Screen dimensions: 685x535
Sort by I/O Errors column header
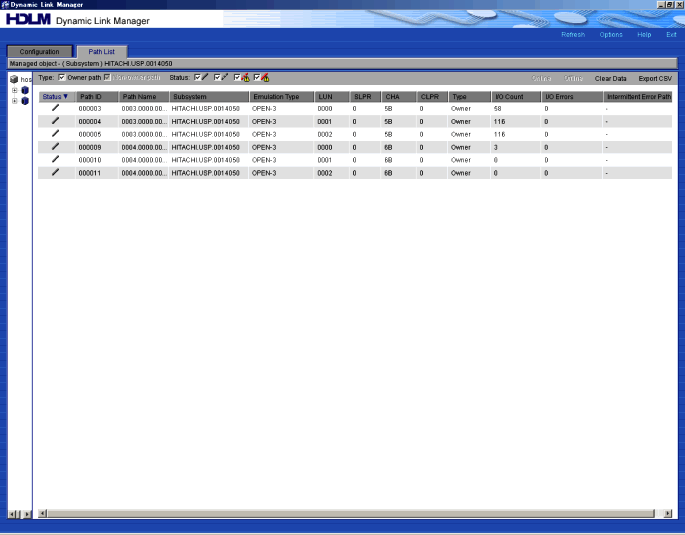pyautogui.click(x=572, y=97)
